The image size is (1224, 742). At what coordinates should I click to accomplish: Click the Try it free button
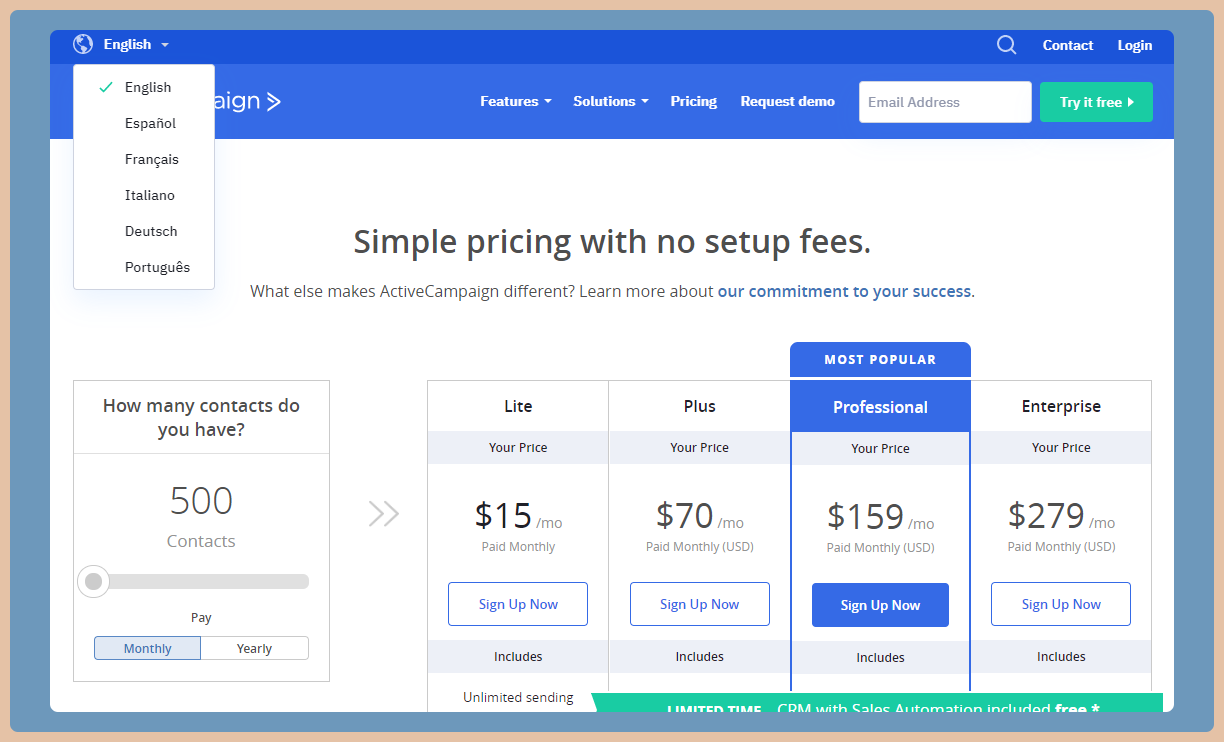pos(1096,102)
